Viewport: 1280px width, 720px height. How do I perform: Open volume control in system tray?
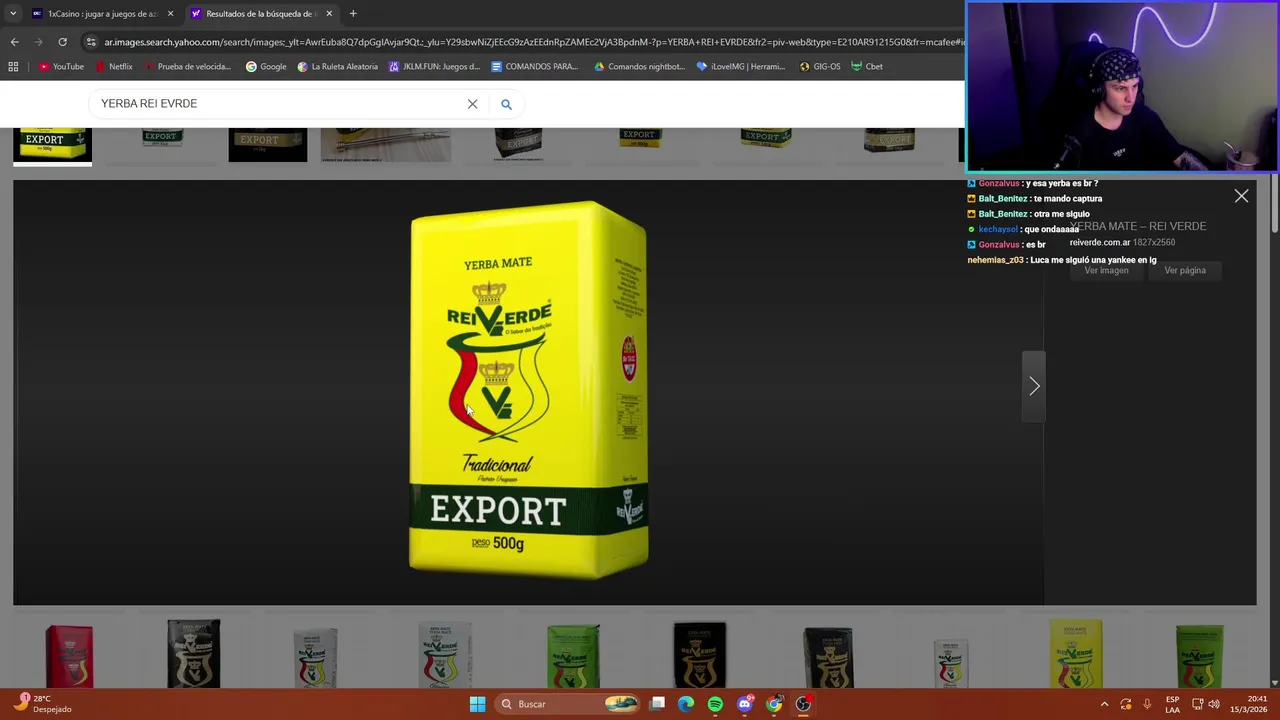tap(1214, 704)
